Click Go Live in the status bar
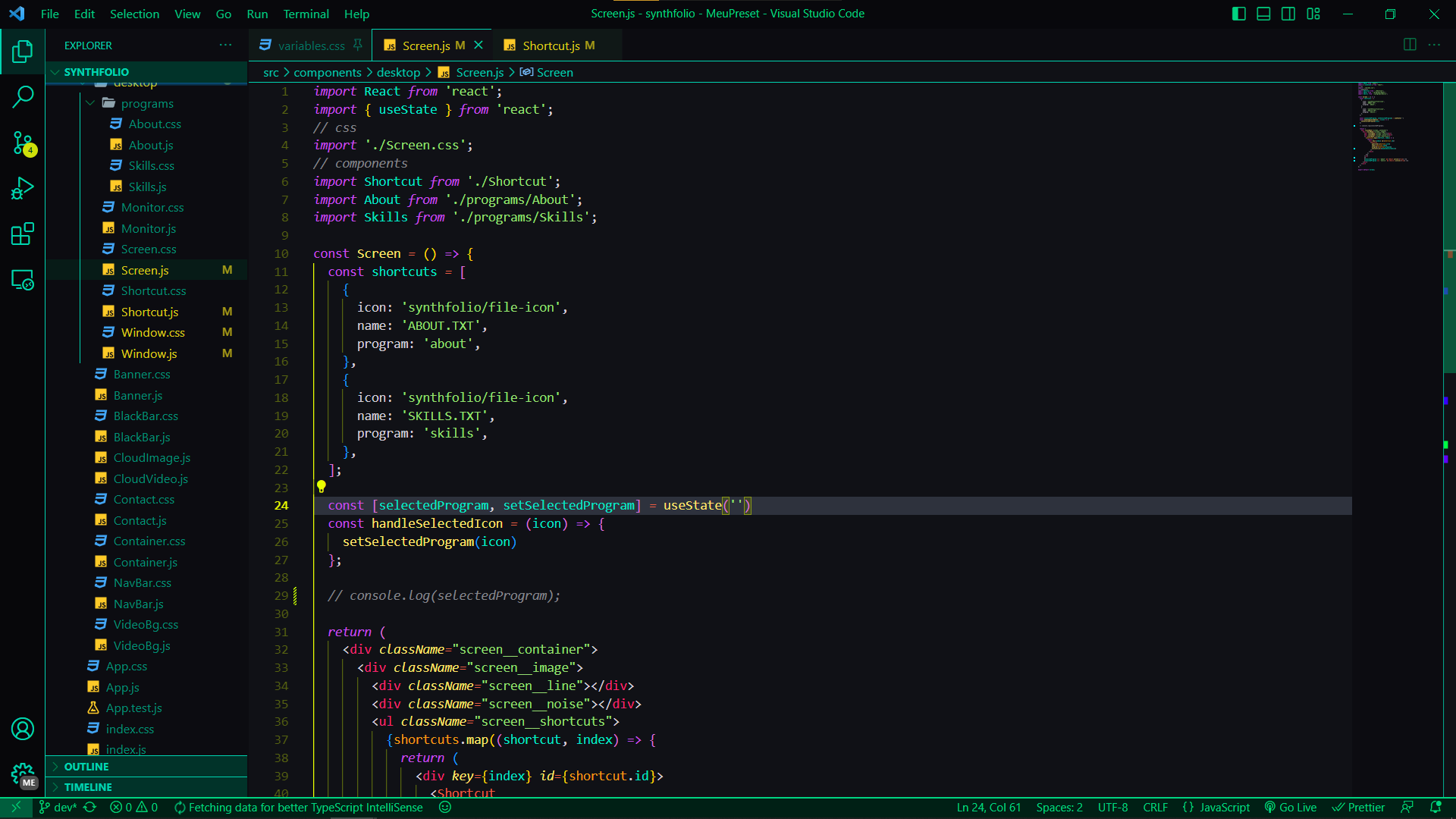Viewport: 1456px width, 819px height. [1290, 808]
